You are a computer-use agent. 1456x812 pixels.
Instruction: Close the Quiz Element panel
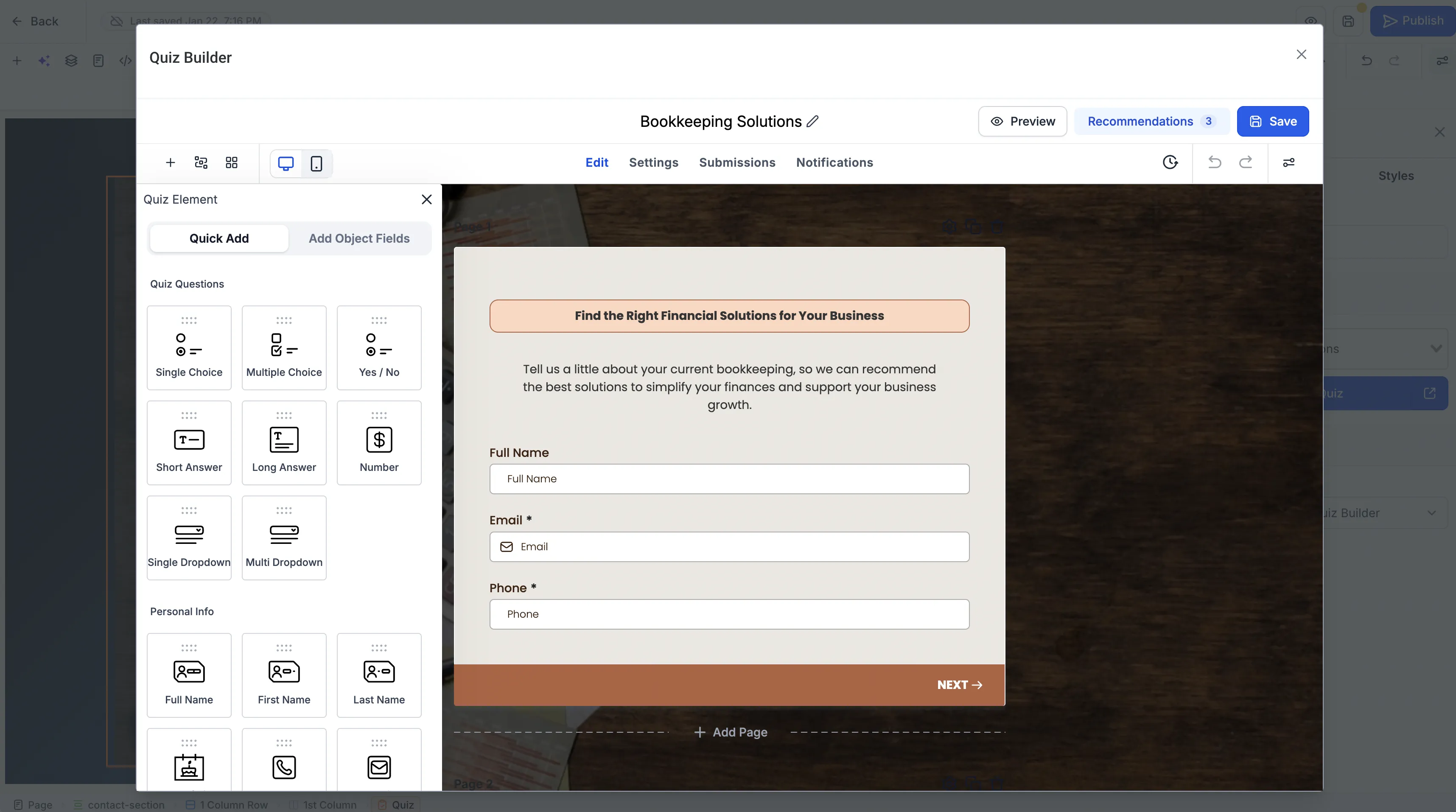point(426,199)
